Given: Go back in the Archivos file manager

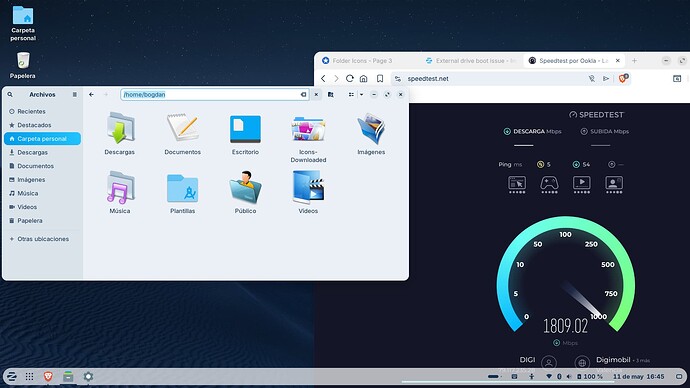Looking at the screenshot, I should tap(91, 95).
